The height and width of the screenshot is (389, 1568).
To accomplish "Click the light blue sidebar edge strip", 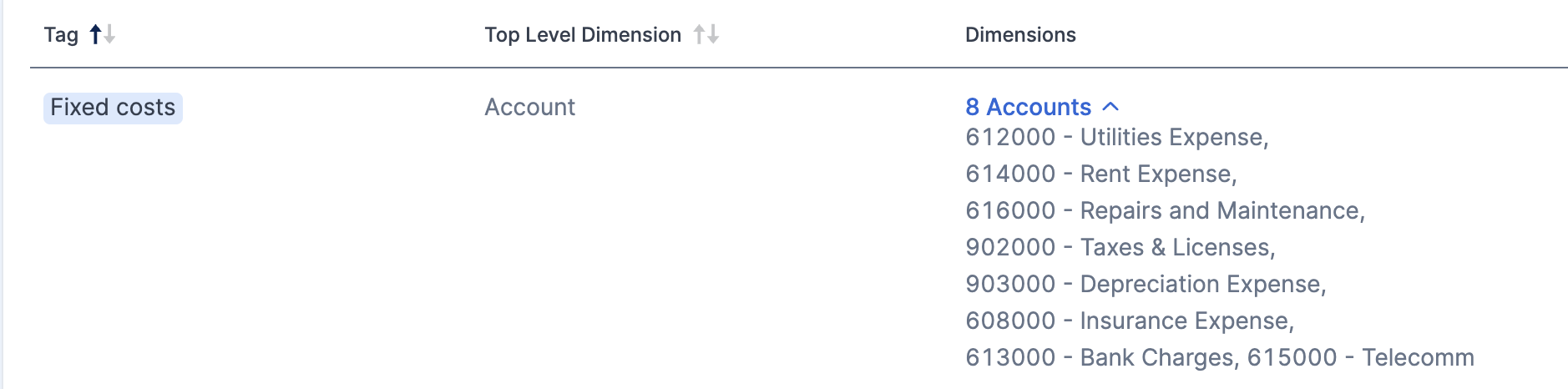I will [2, 194].
